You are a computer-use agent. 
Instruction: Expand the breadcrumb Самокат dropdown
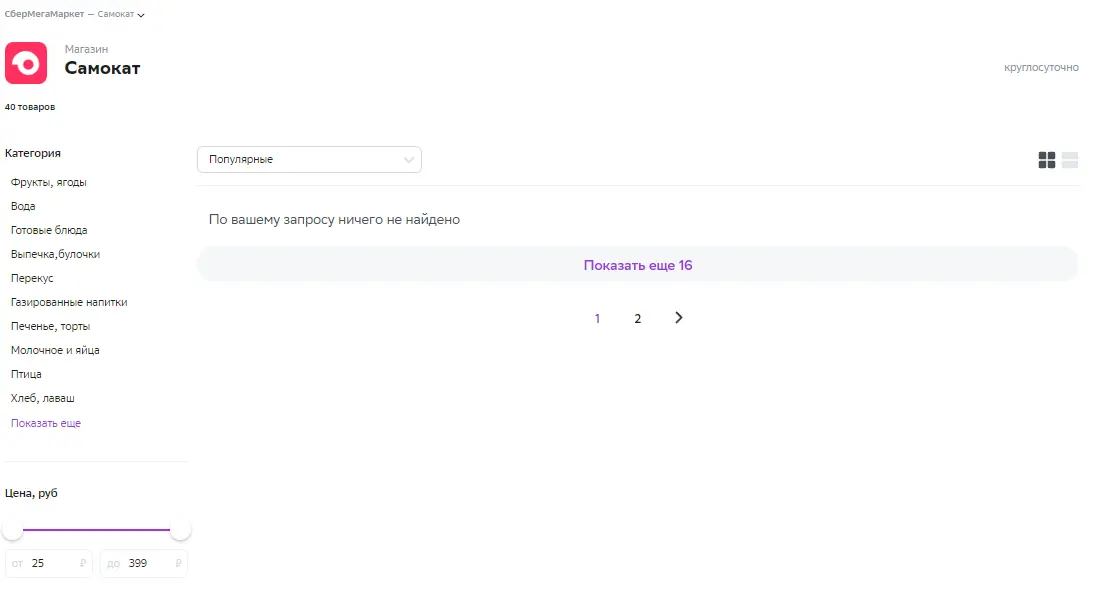pos(121,14)
